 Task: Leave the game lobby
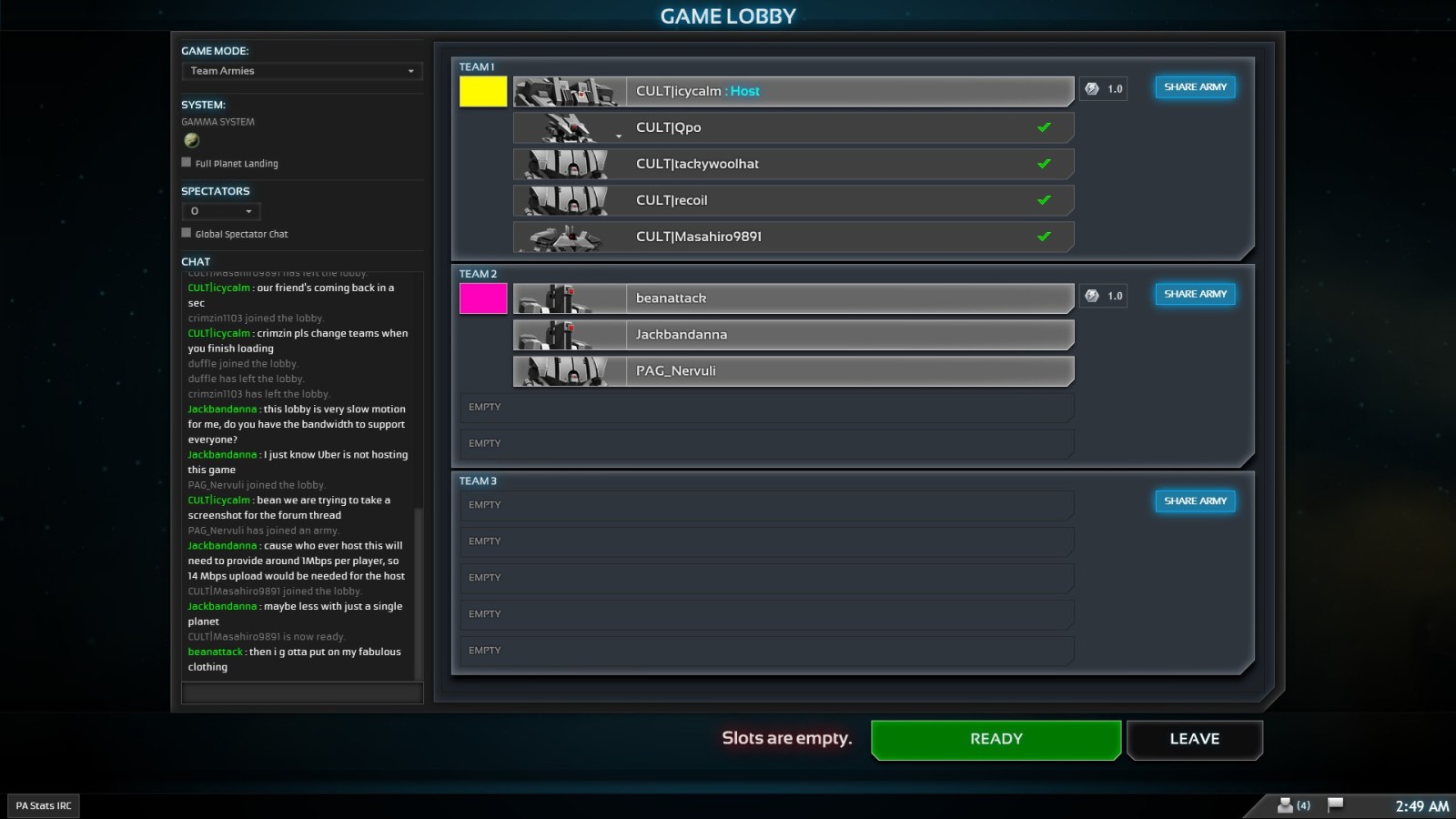pos(1194,739)
